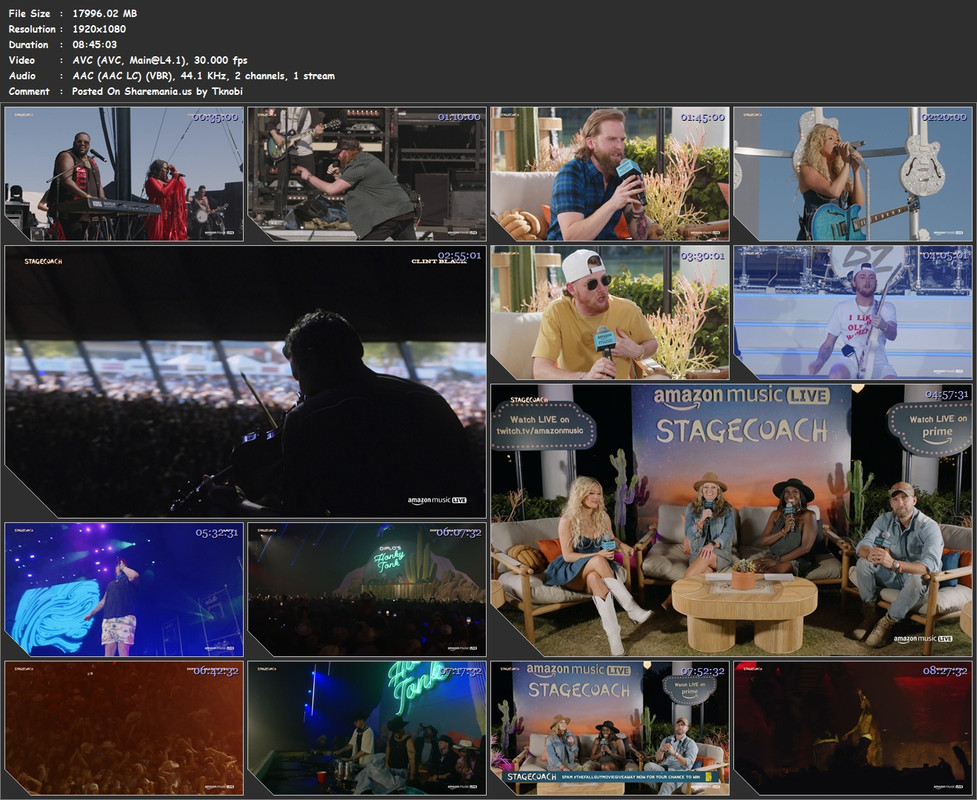Open the thumbnail timestamped 05:32:31
This screenshot has height=800, width=977.
coord(124,589)
